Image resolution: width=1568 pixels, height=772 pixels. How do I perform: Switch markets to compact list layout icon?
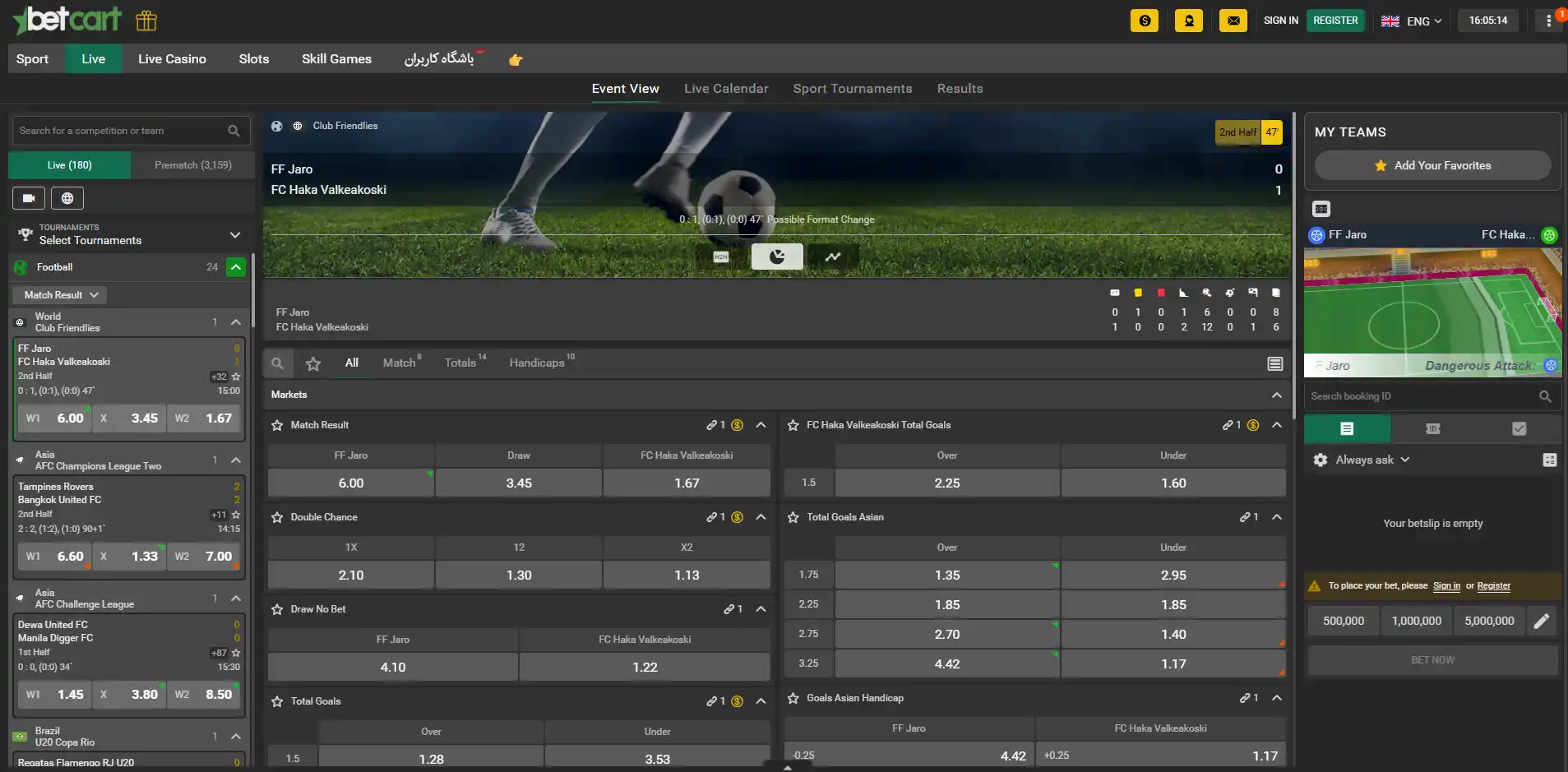click(x=1275, y=363)
